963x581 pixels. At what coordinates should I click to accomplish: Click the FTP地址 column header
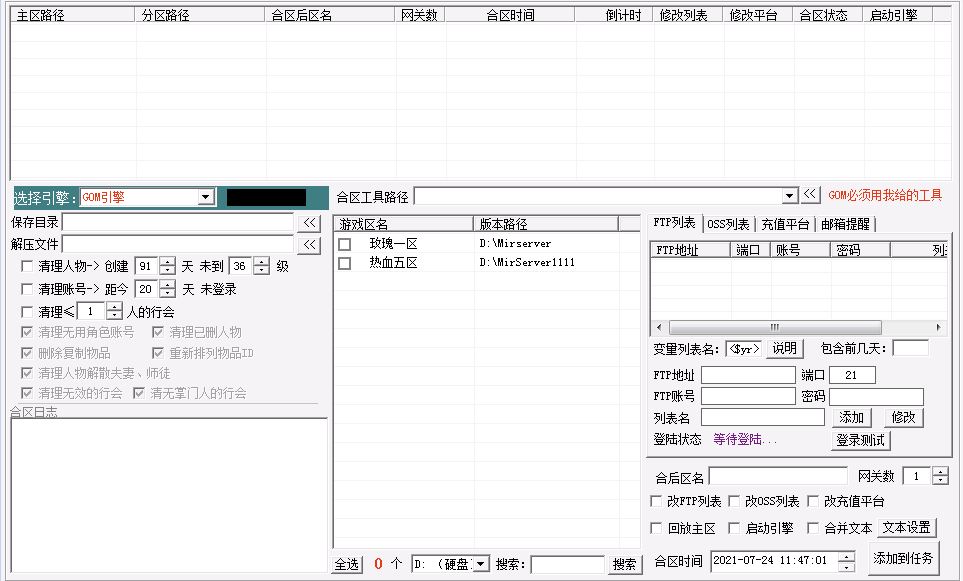pyautogui.click(x=690, y=250)
